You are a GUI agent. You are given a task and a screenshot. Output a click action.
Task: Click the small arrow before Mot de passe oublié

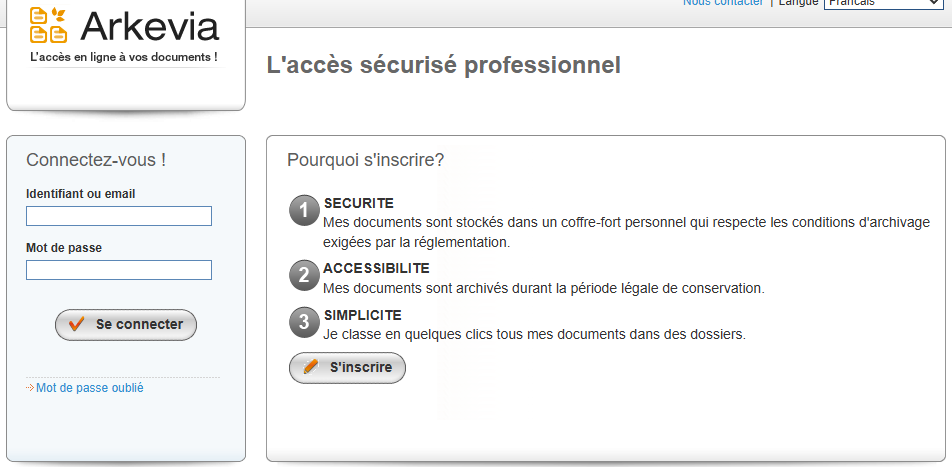click(30, 388)
